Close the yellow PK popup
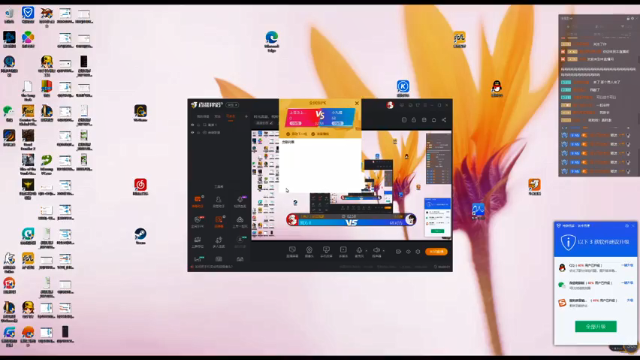 (x=357, y=103)
